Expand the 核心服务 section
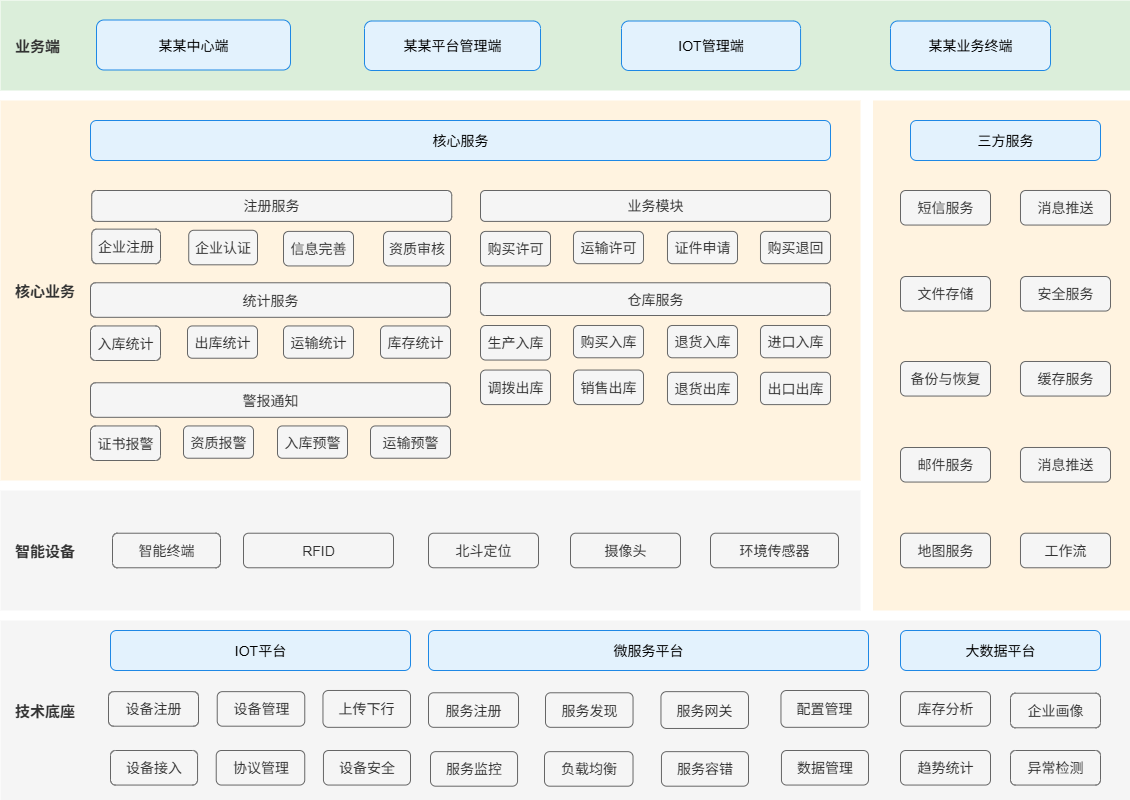1130x800 pixels. point(460,140)
